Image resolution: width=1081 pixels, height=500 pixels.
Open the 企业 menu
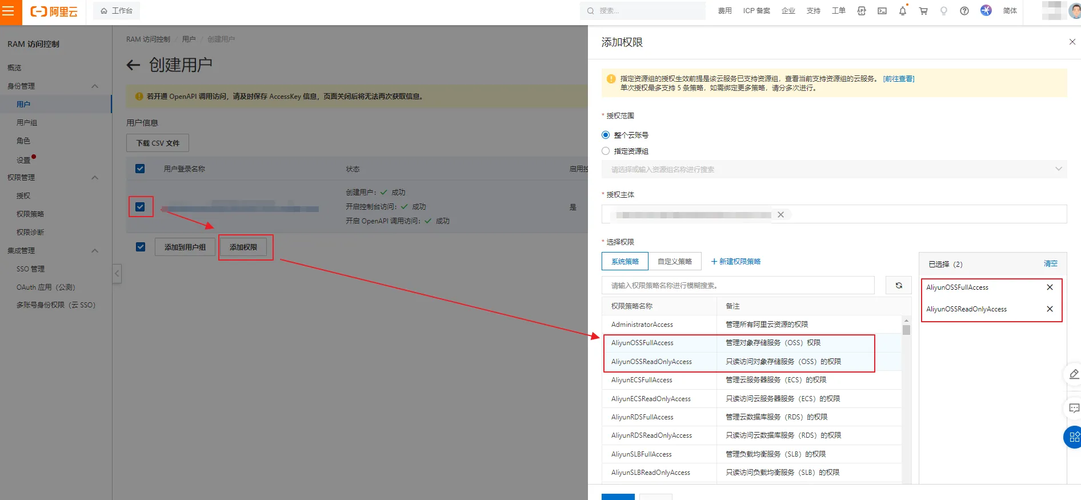point(789,11)
